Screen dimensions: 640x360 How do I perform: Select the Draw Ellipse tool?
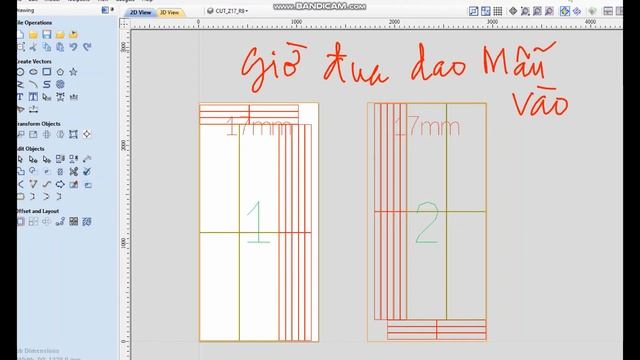(x=33, y=72)
